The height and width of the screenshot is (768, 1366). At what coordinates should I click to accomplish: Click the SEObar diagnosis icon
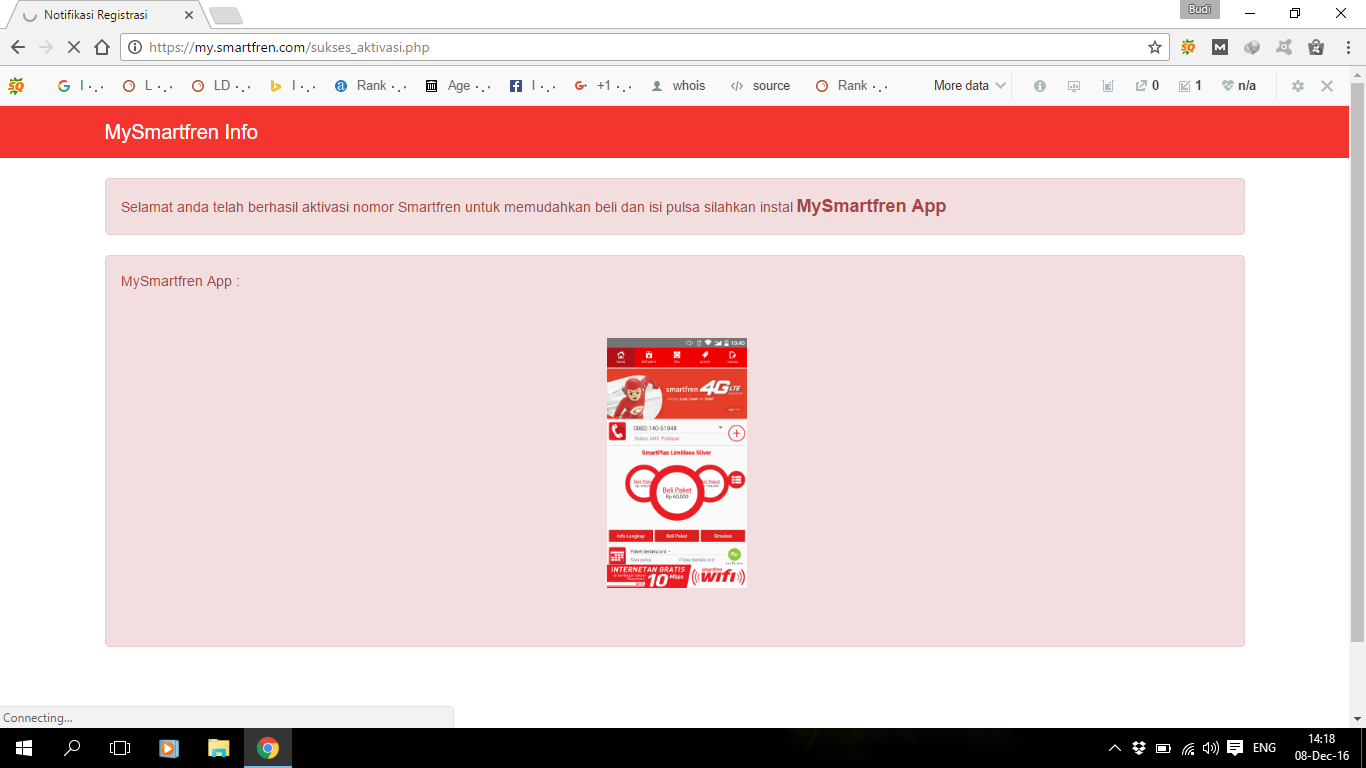click(x=1074, y=86)
